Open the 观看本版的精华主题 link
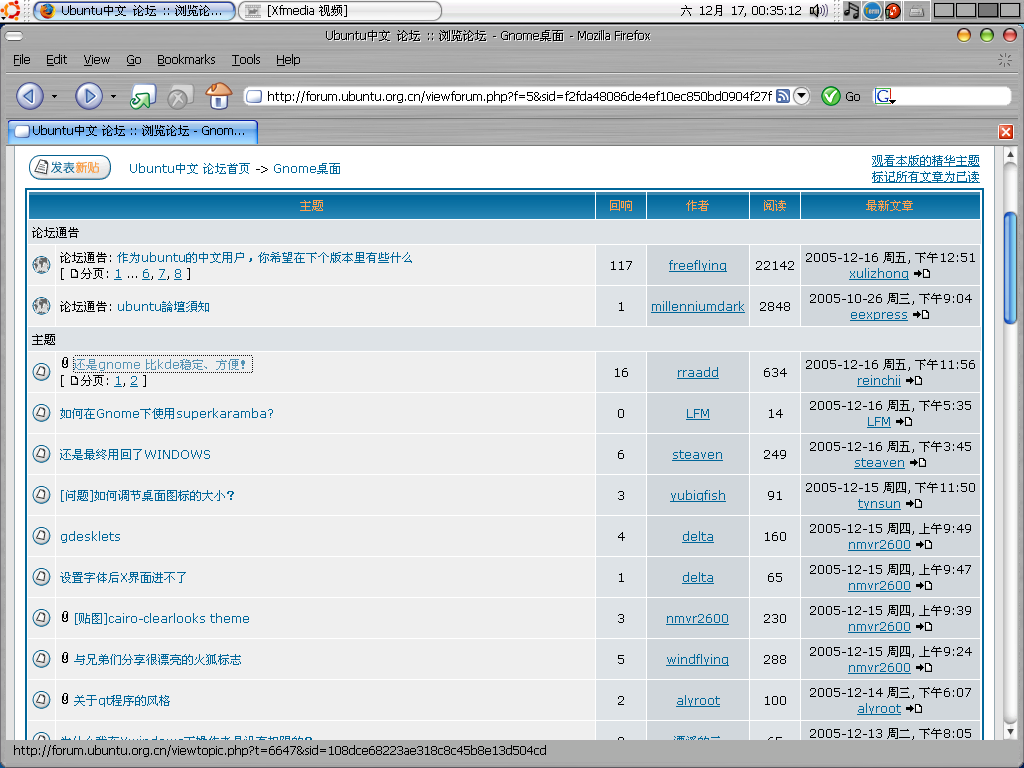 925,161
